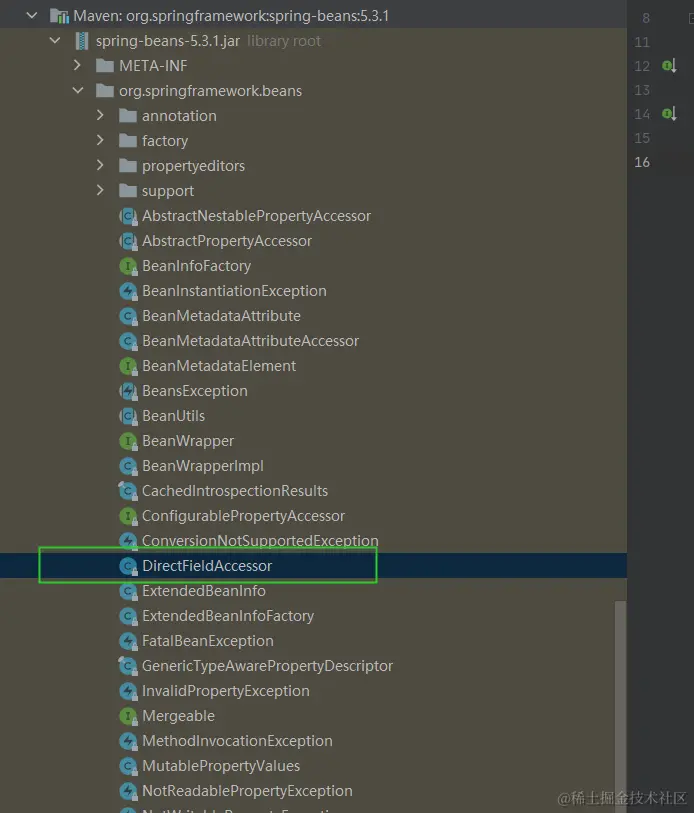
Task: Click BeansException abstract exception icon
Action: tap(128, 391)
